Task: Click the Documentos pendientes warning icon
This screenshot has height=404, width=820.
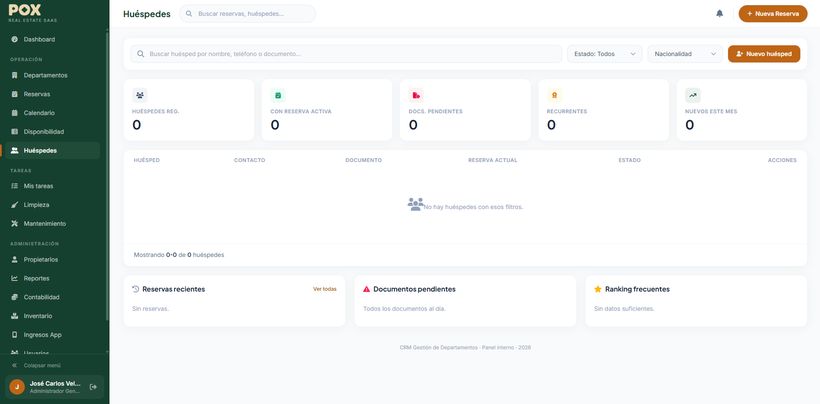Action: click(x=367, y=289)
